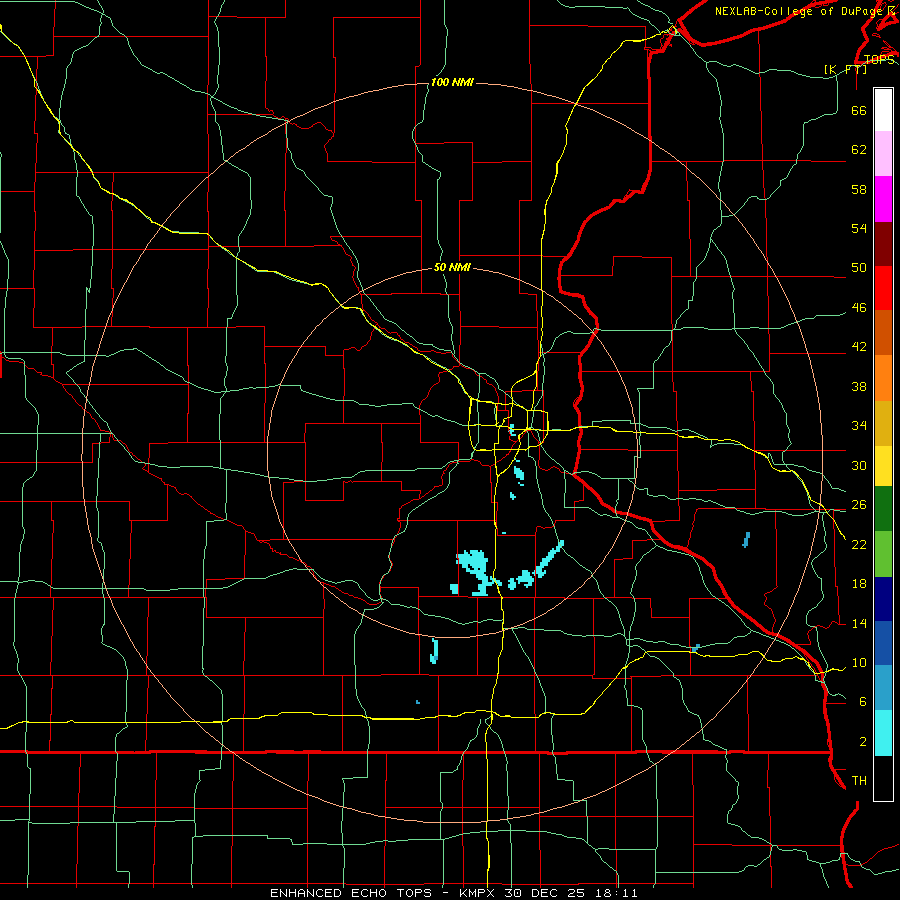Click the "[K FT]" units label
The image size is (900, 900).
click(x=845, y=69)
